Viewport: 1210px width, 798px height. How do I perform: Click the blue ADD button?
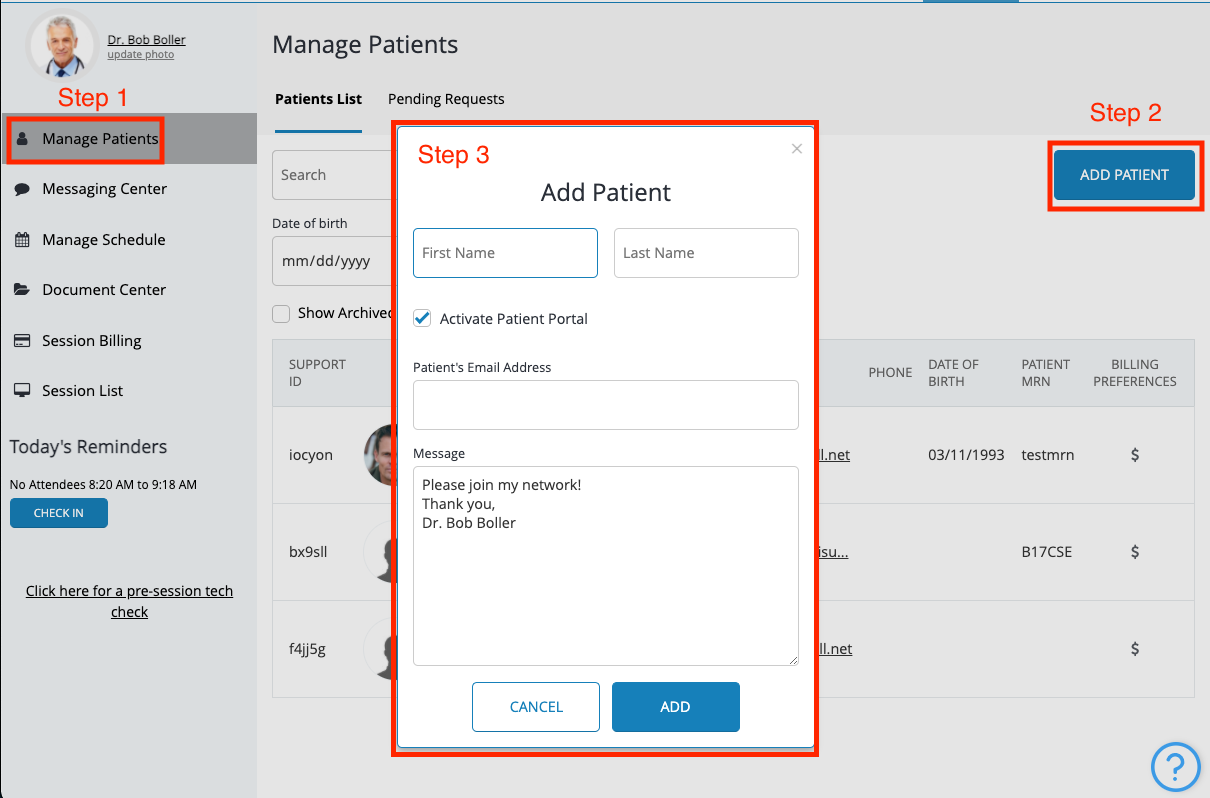pos(676,707)
